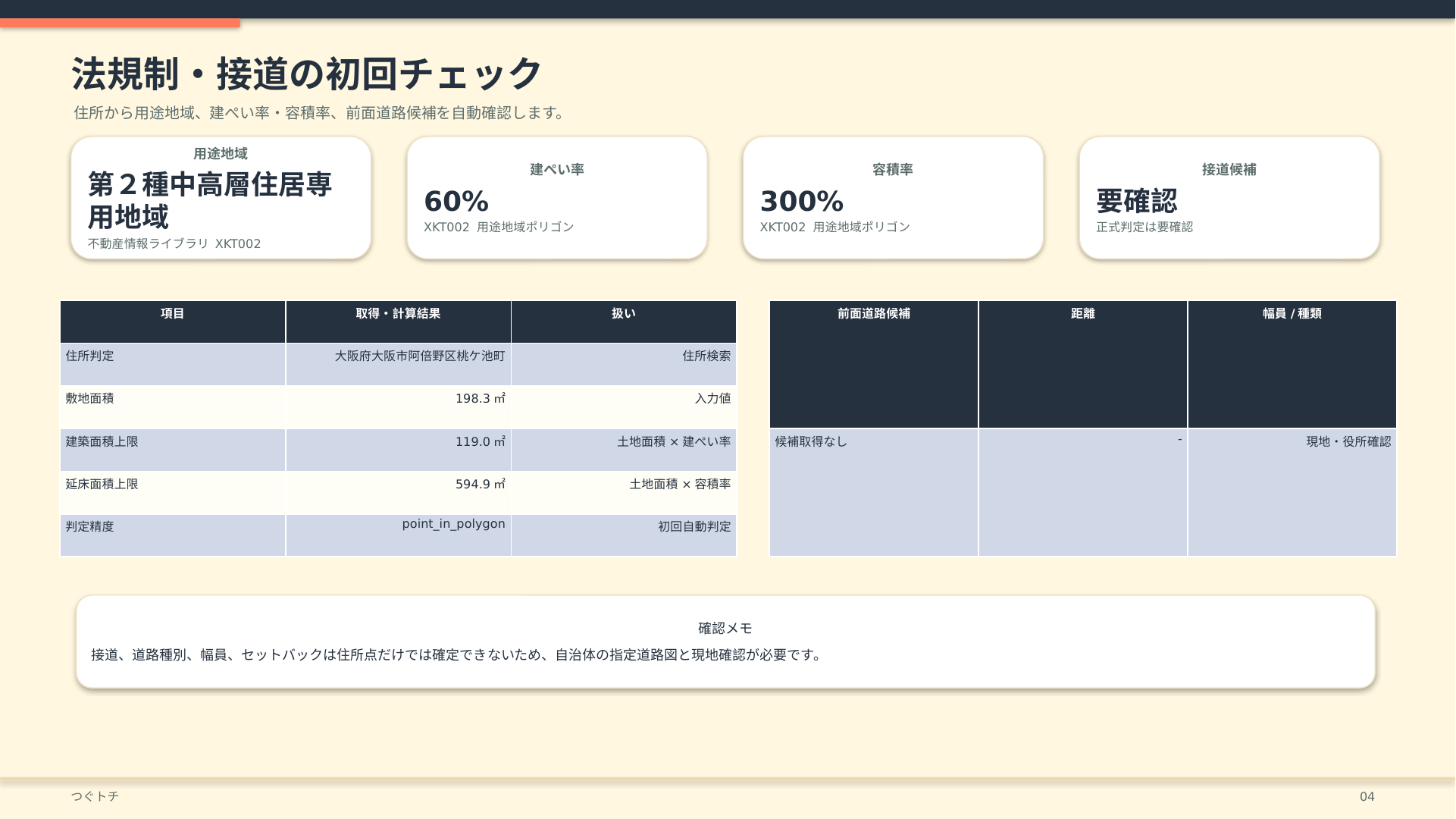Select the 敷地面積 198.3 ㎡ value cell

click(x=399, y=406)
